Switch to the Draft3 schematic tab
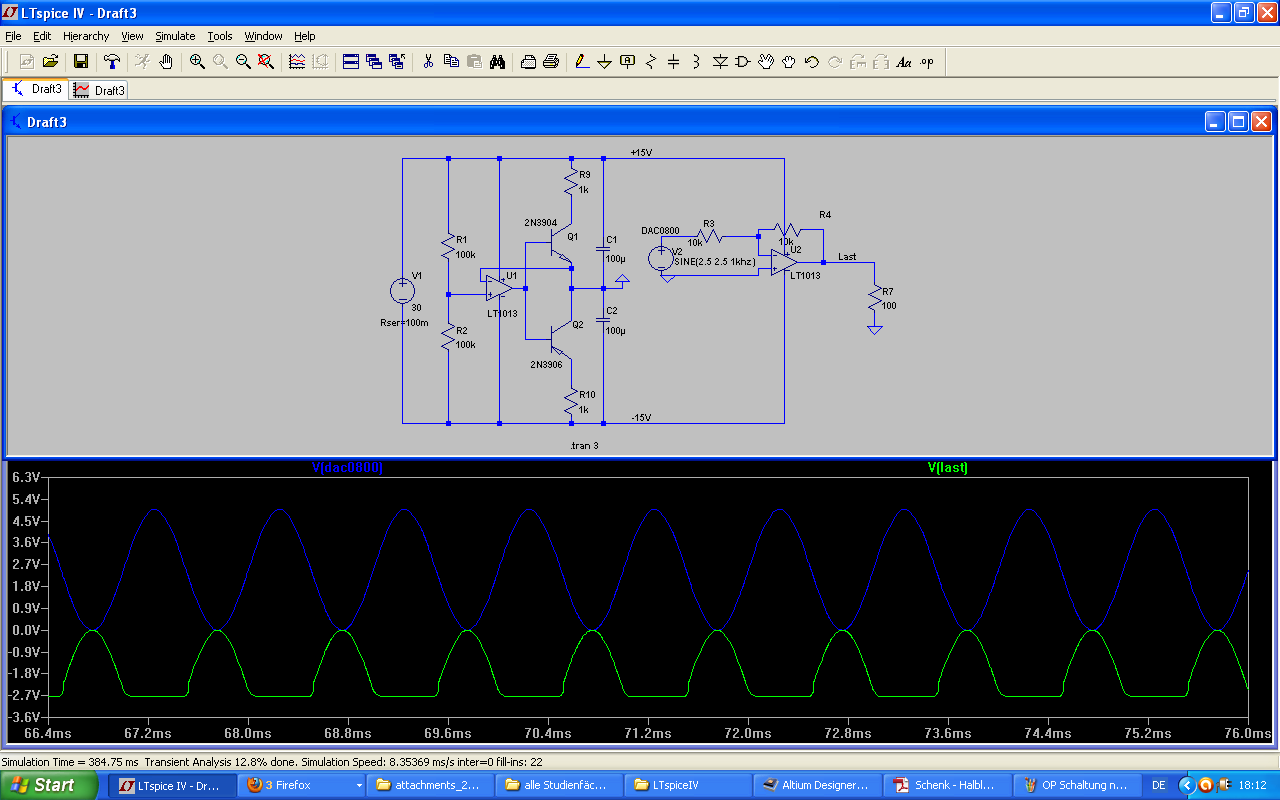Viewport: 1280px width, 800px height. [x=36, y=89]
